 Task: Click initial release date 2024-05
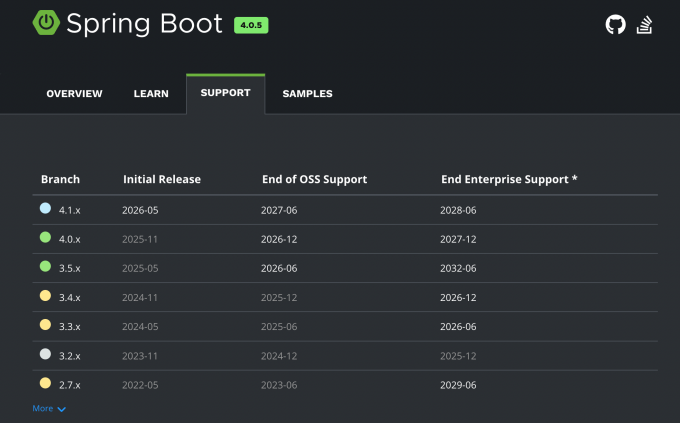[x=140, y=327]
